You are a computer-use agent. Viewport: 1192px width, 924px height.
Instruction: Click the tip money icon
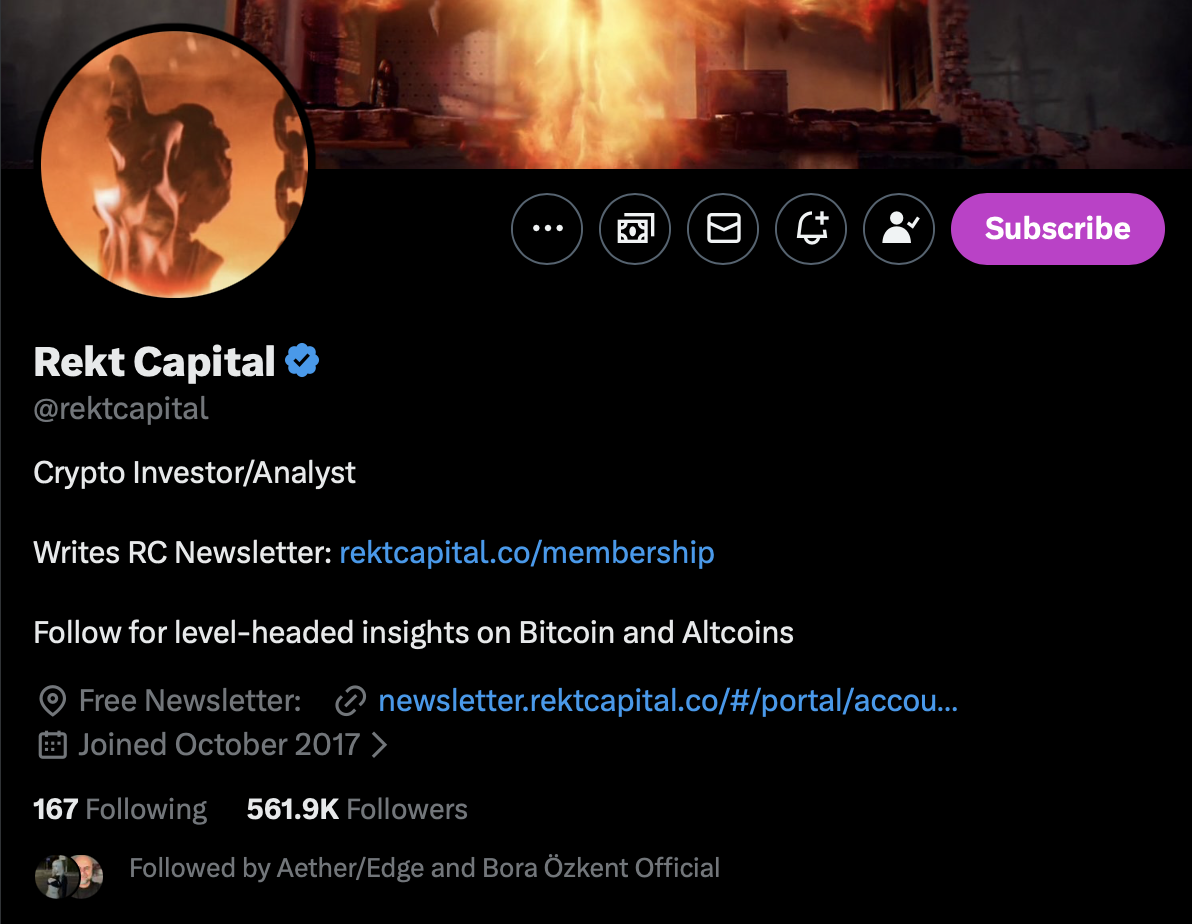click(635, 228)
